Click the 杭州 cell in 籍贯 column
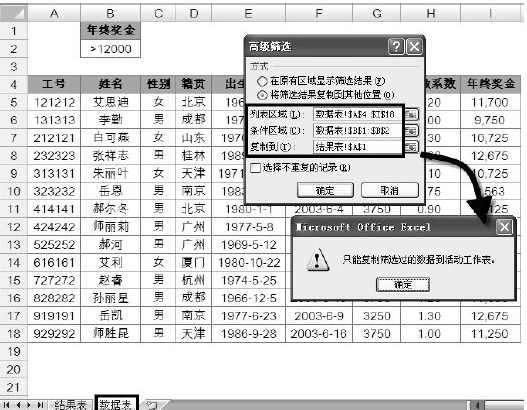The width and height of the screenshot is (527, 410). (194, 280)
